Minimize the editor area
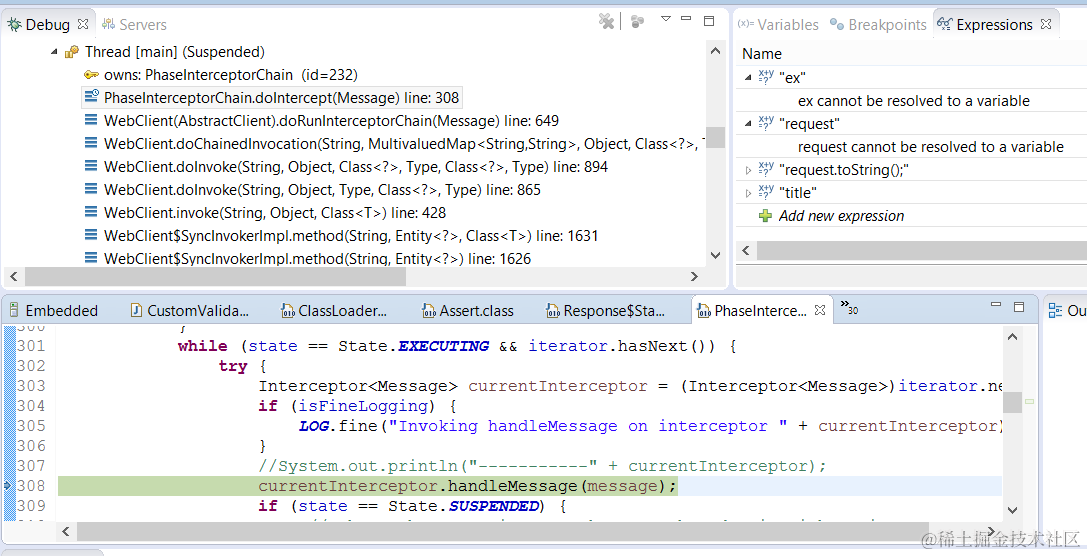1087x556 pixels. 996,304
